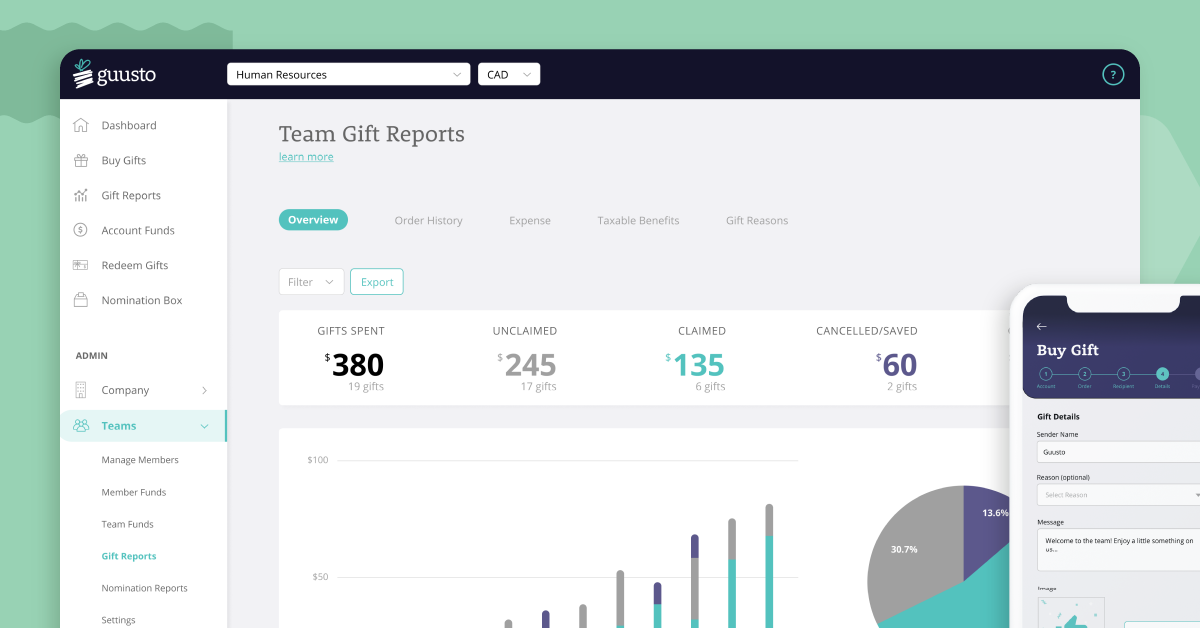1200x628 pixels.
Task: Tap step 2 Order circle on phone
Action: [x=1084, y=374]
